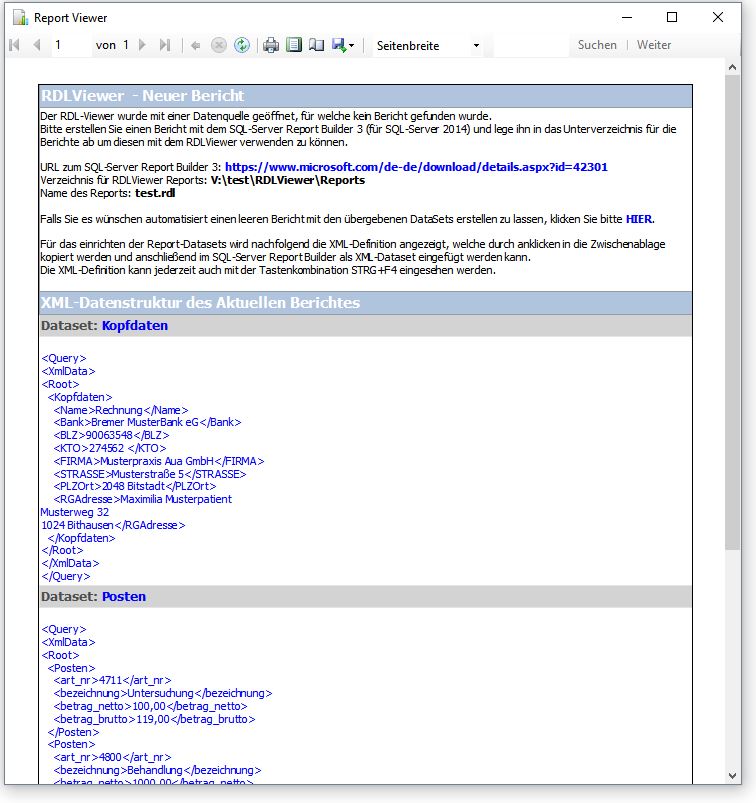Open the Microsoft Report Builder download URL
This screenshot has width=756, height=803.
416,167
